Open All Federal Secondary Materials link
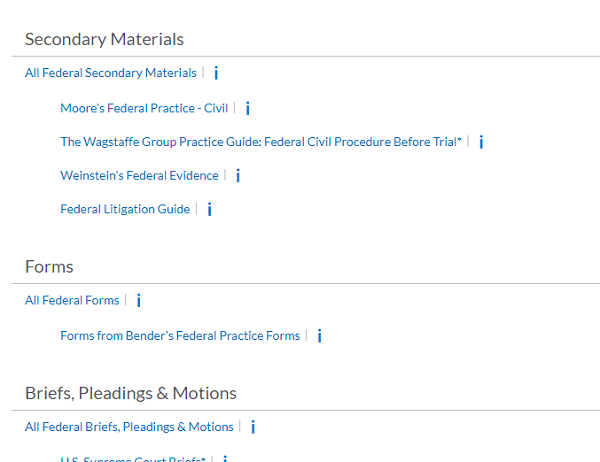 (111, 73)
